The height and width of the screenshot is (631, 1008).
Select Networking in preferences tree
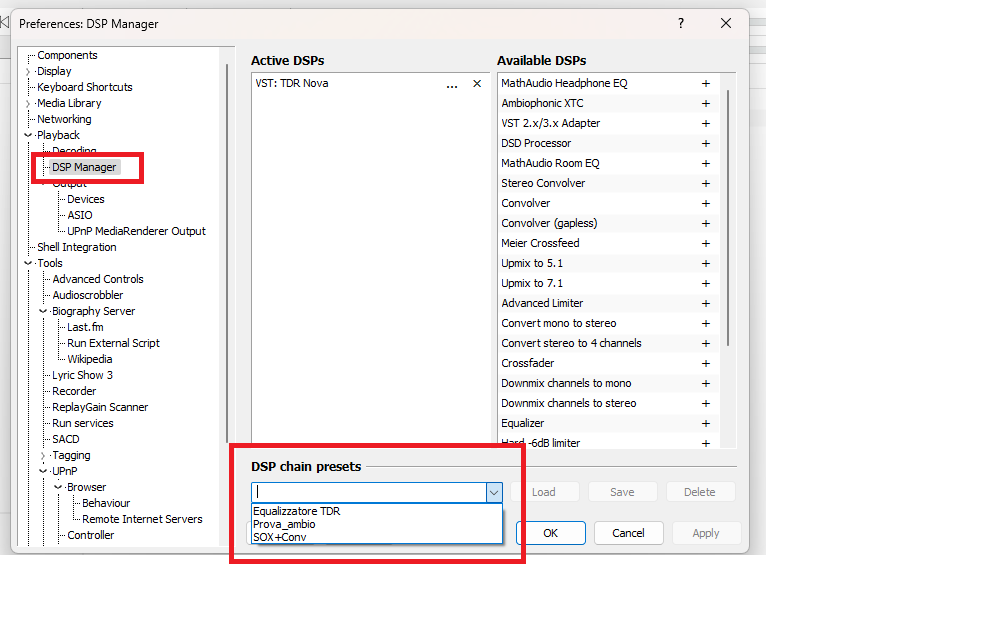tap(64, 120)
